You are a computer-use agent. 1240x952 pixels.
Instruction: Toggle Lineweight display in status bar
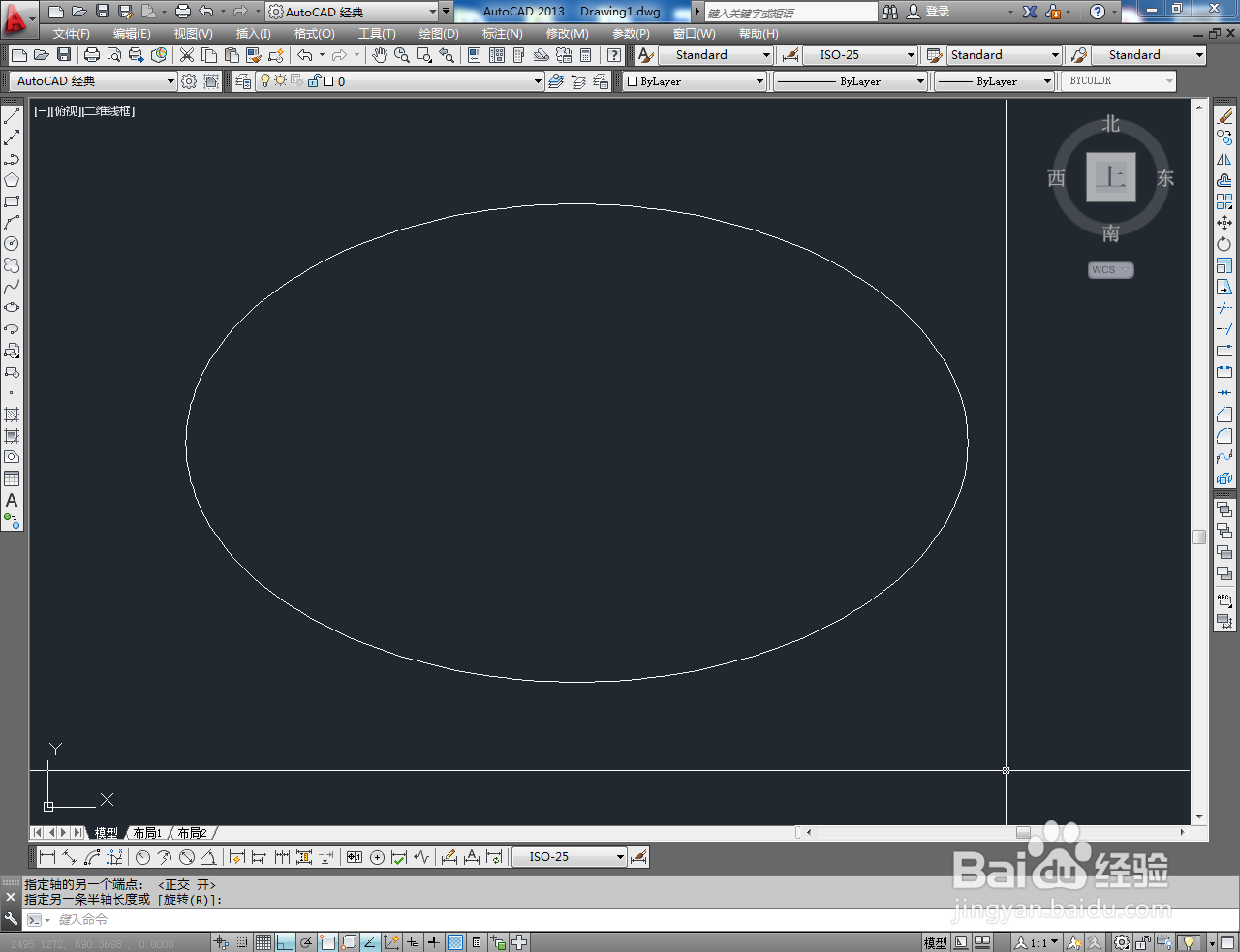coord(434,942)
